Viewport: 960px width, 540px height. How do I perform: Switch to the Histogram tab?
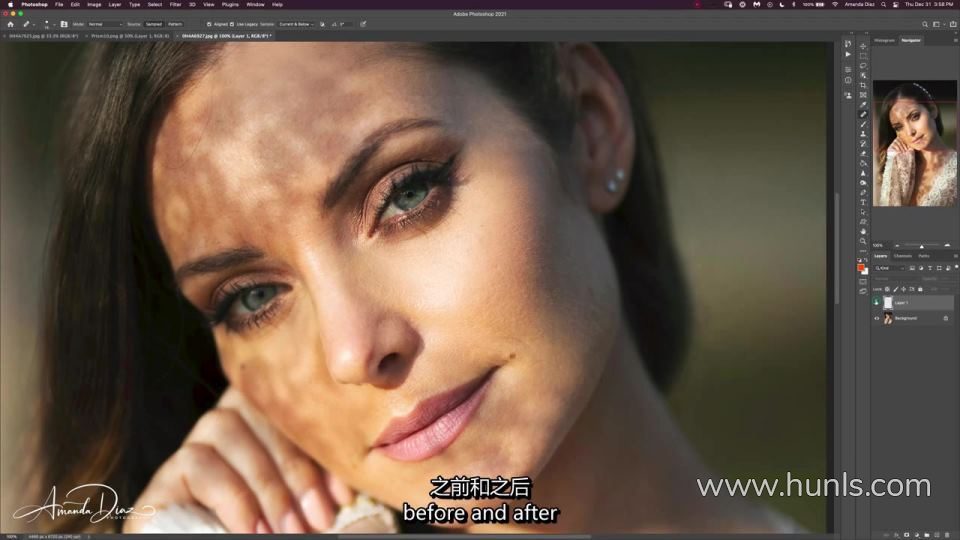pyautogui.click(x=884, y=40)
